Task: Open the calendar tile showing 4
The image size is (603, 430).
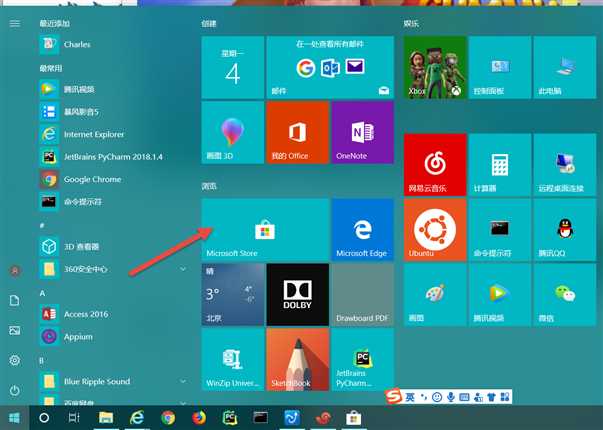Action: [233, 67]
